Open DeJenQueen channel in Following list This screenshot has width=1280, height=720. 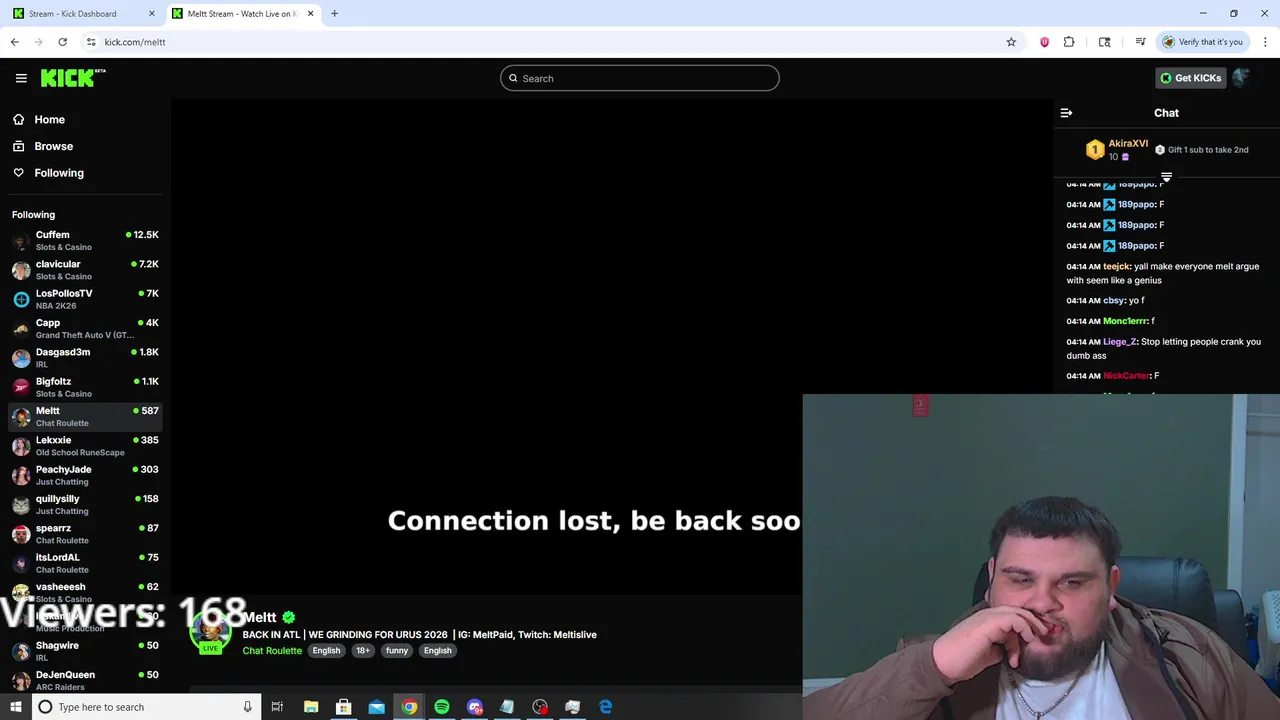point(85,680)
